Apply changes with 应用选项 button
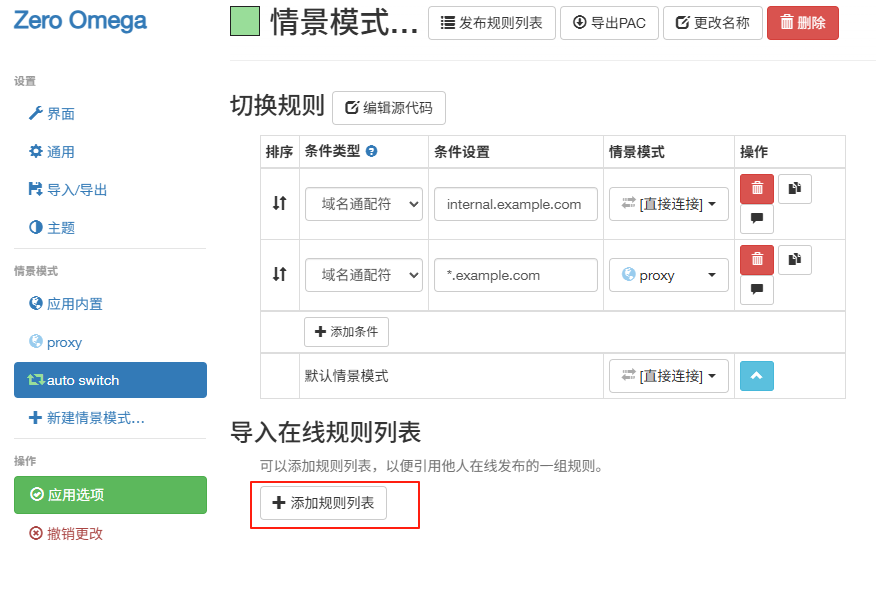Image resolution: width=876 pixels, height=600 pixels. 110,495
